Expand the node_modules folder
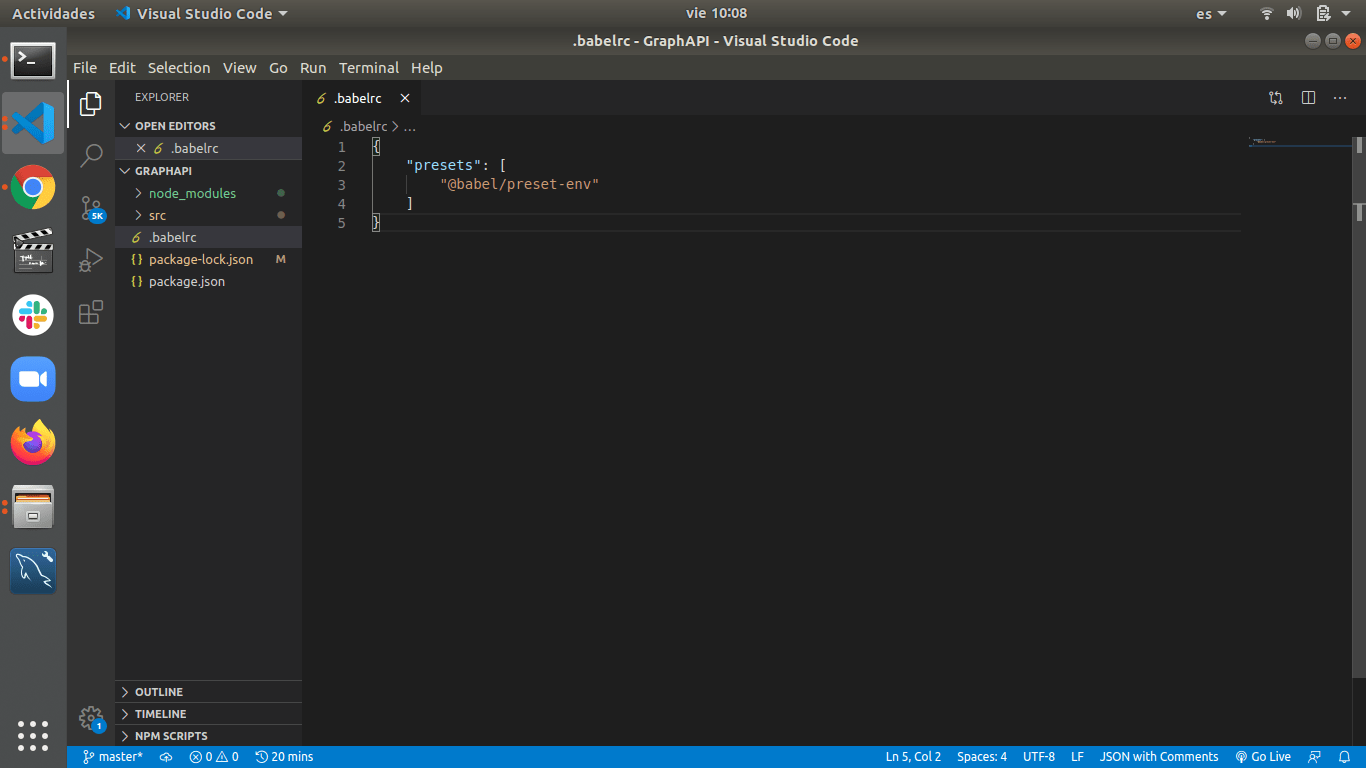This screenshot has width=1366, height=768. pyautogui.click(x=192, y=193)
